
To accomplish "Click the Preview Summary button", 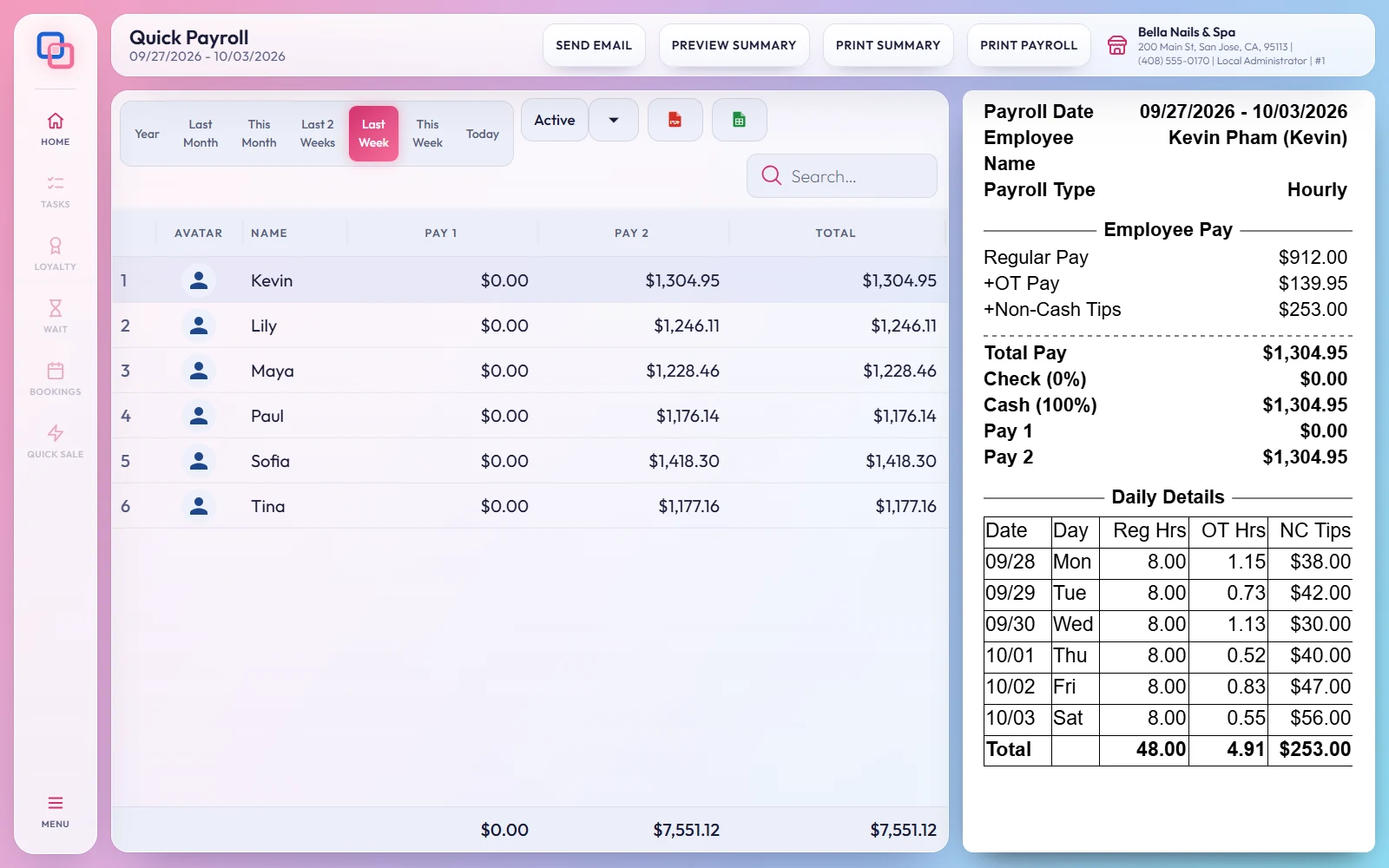I will [734, 45].
